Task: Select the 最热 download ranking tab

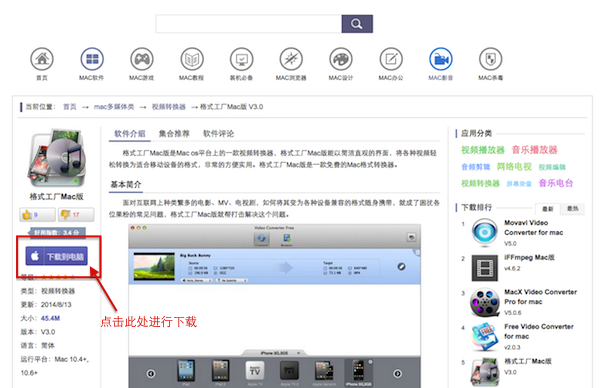Action: point(572,209)
